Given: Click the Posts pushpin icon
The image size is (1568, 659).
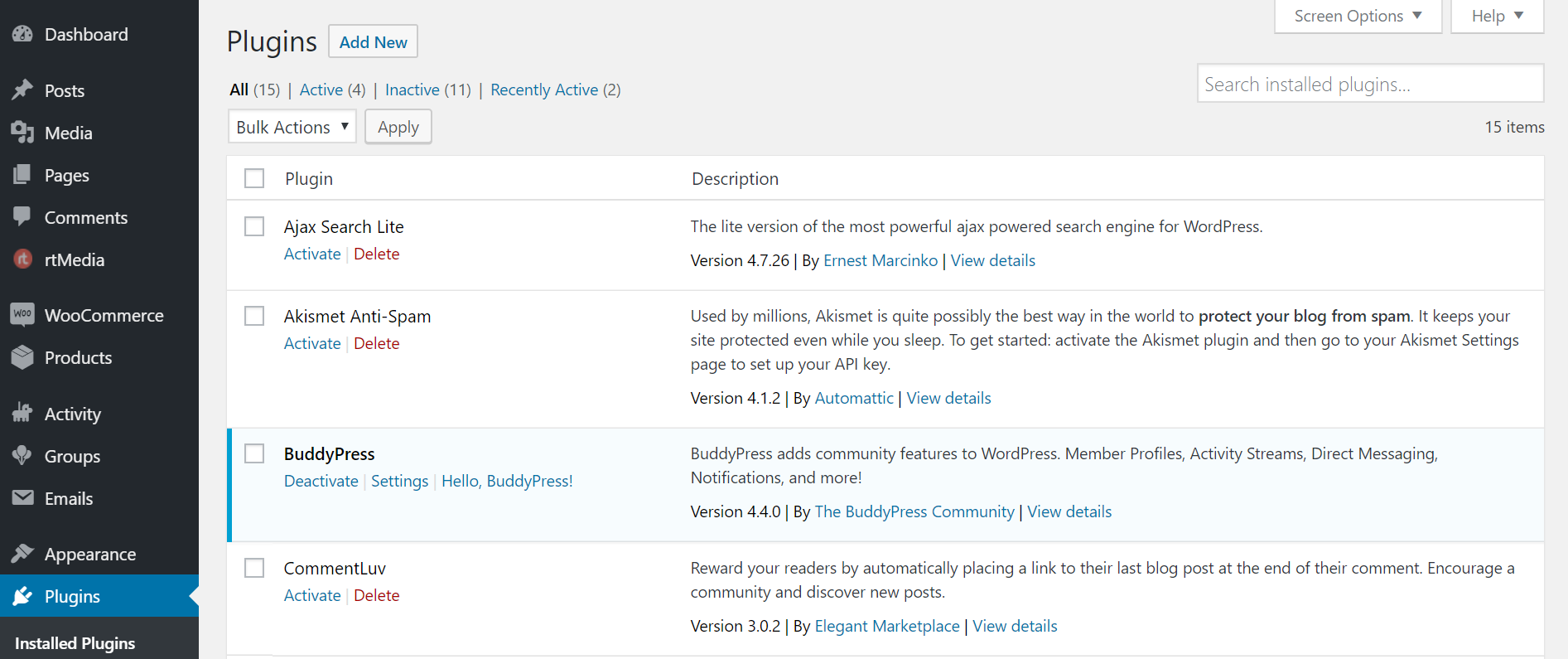Looking at the screenshot, I should pos(22,90).
